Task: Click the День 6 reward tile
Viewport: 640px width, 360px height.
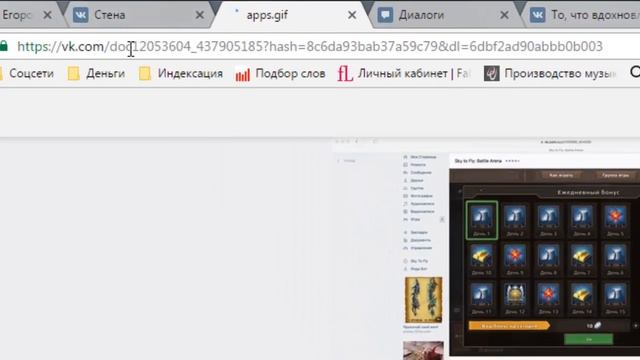Action: 615,259
